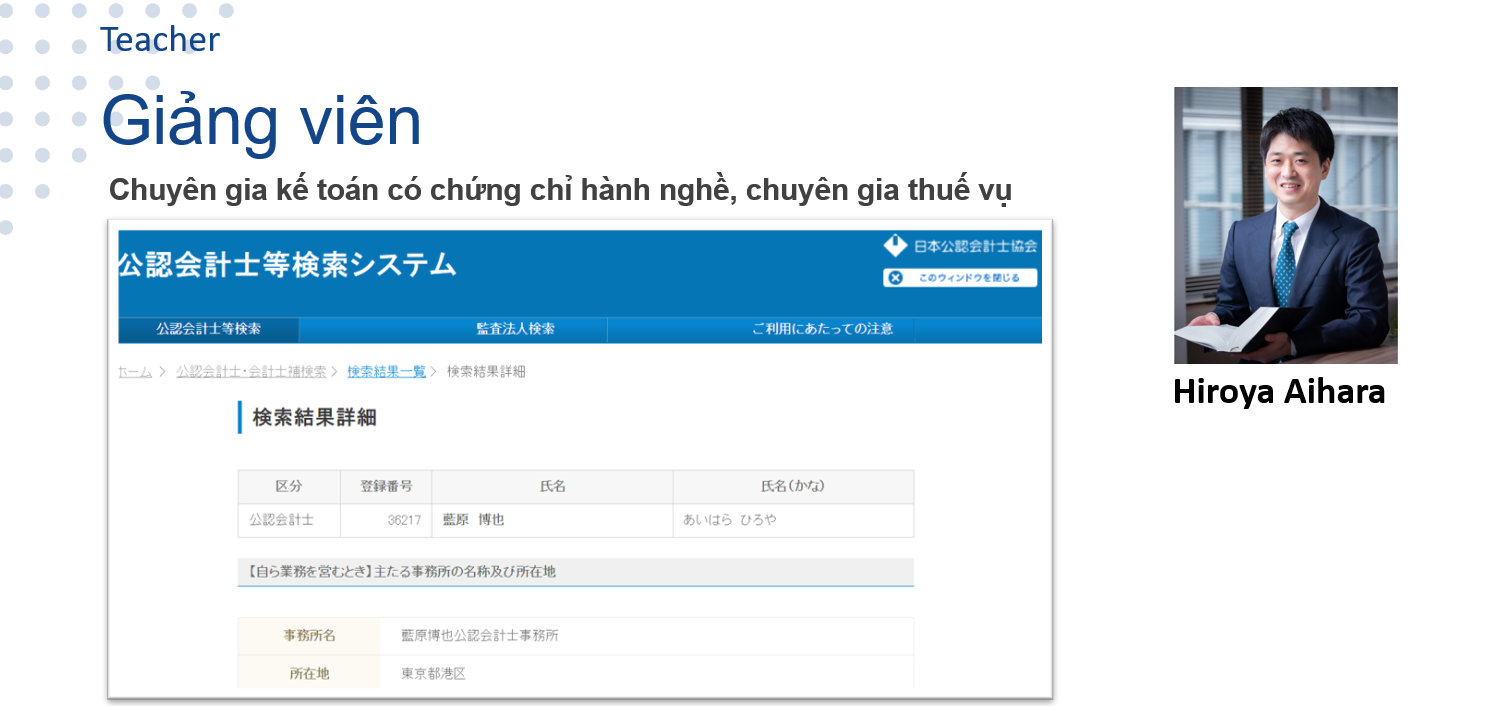The image size is (1512, 706).
Task: Close window via このウィンドウを閉じる button
Action: point(960,278)
